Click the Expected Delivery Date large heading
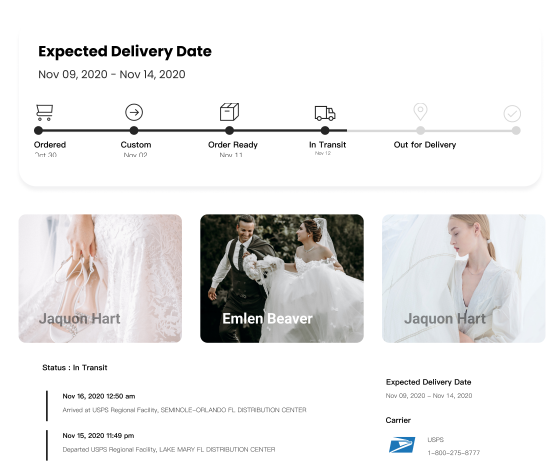560x474 pixels. 125,51
